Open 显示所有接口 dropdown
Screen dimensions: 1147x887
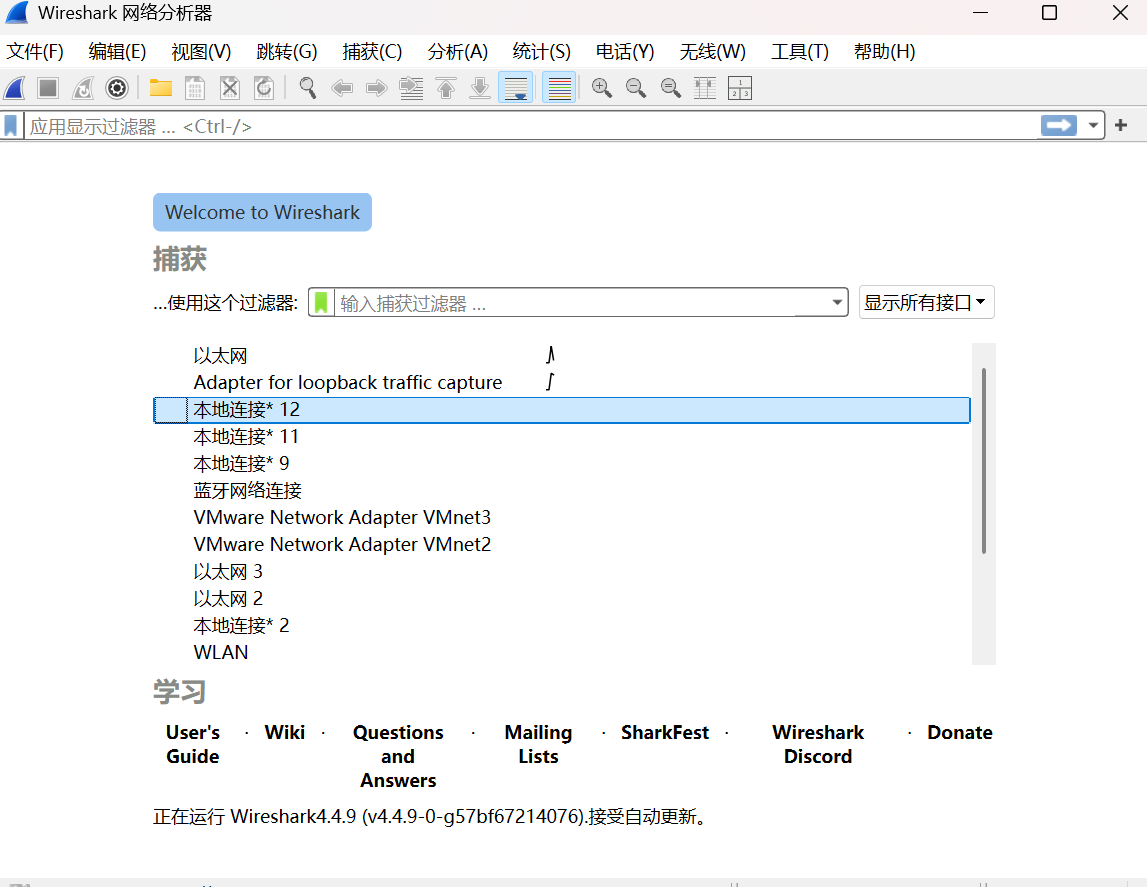[926, 302]
